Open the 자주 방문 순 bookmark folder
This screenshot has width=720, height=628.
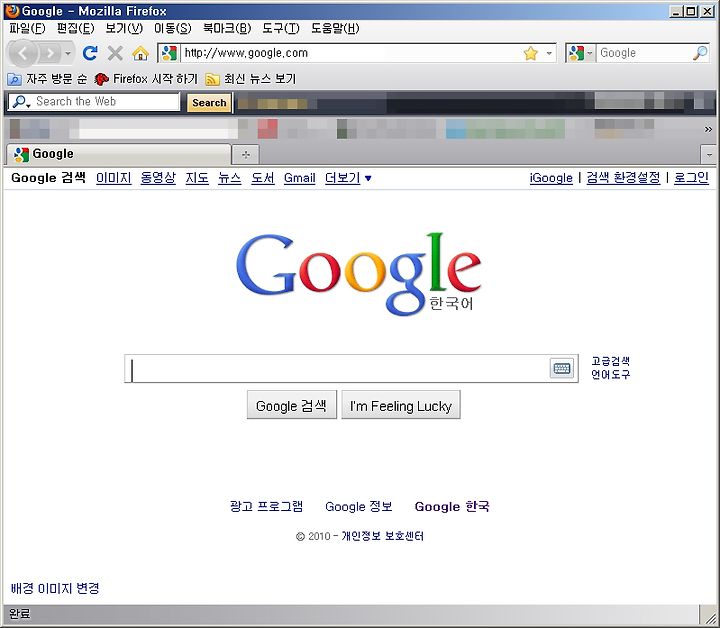[x=47, y=79]
